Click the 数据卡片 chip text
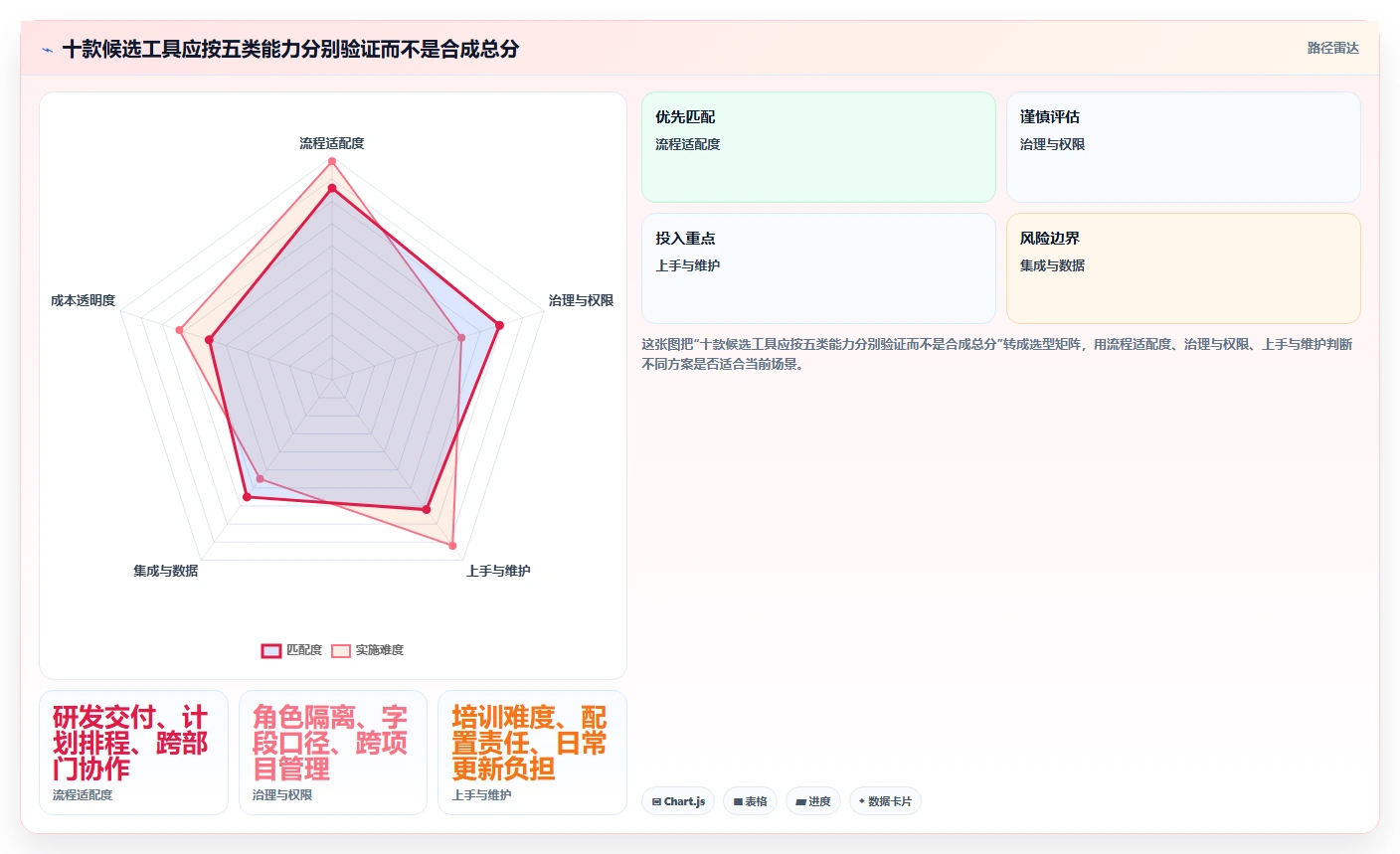 click(x=890, y=801)
